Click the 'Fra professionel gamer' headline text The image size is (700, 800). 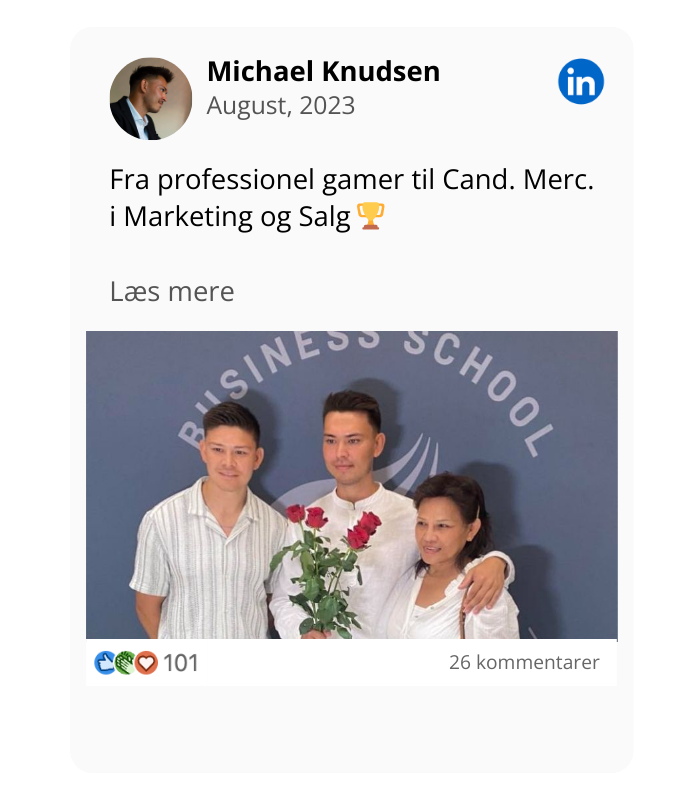click(352, 180)
